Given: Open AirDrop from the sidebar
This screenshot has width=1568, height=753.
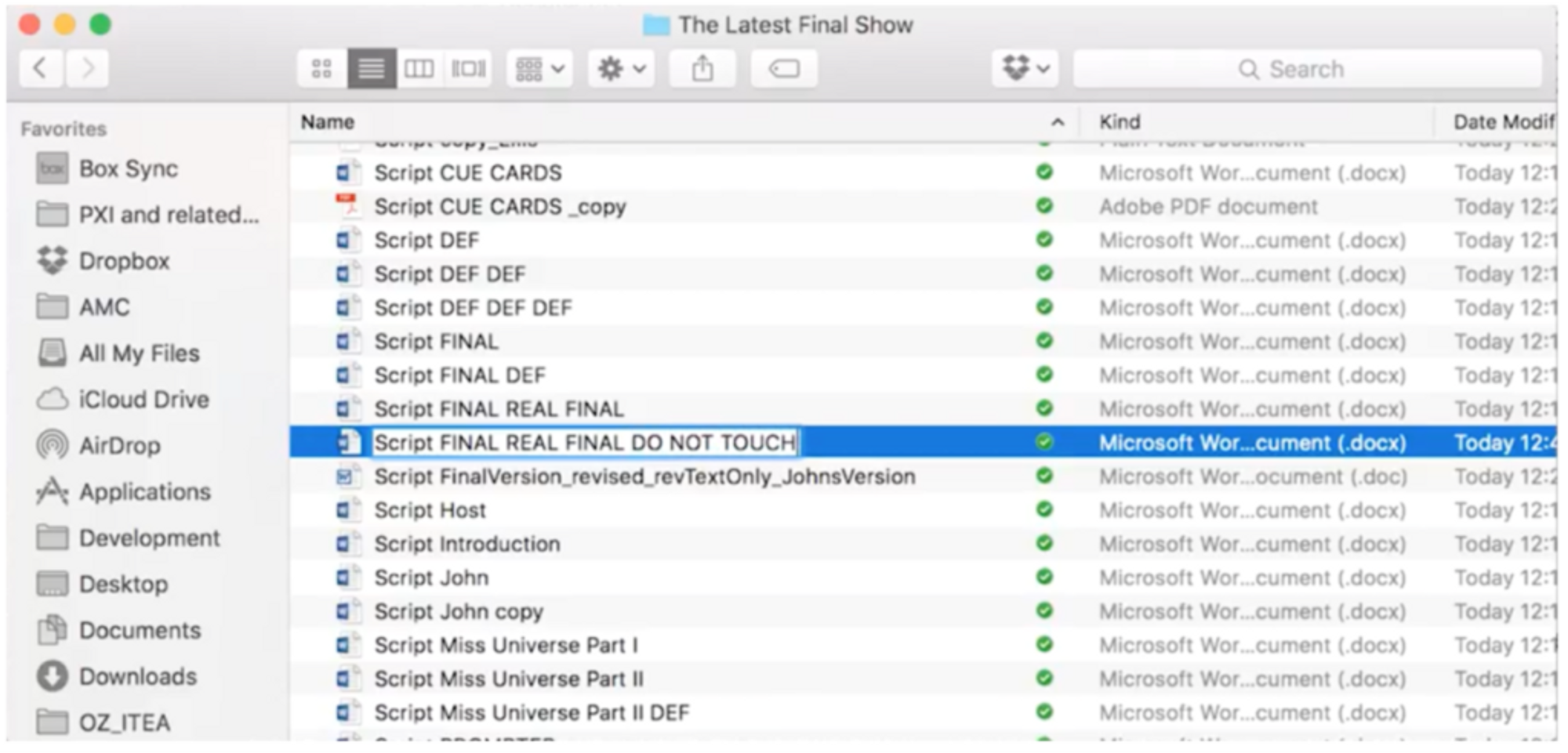Looking at the screenshot, I should 99,446.
